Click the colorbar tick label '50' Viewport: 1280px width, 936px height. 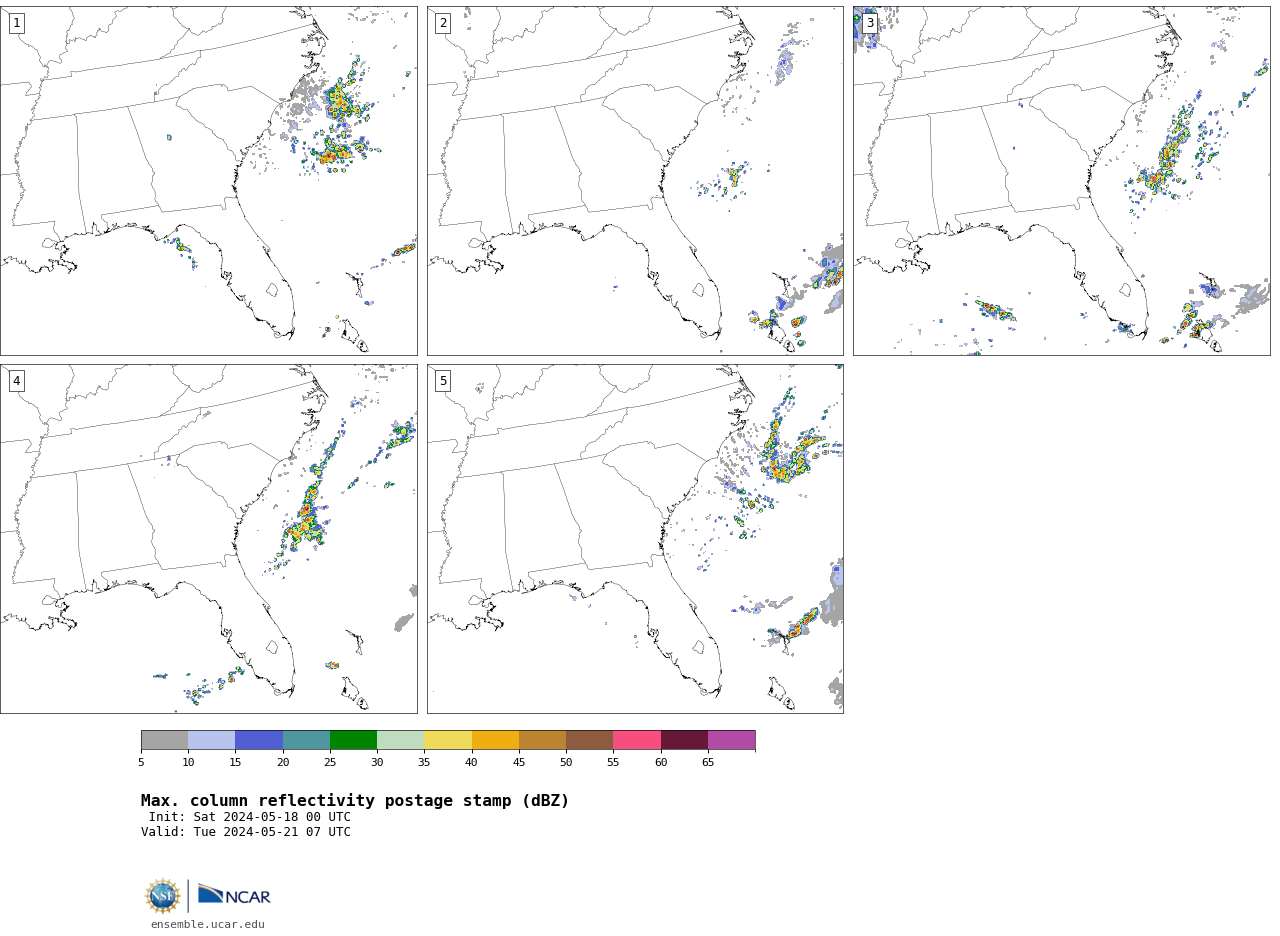coord(566,763)
